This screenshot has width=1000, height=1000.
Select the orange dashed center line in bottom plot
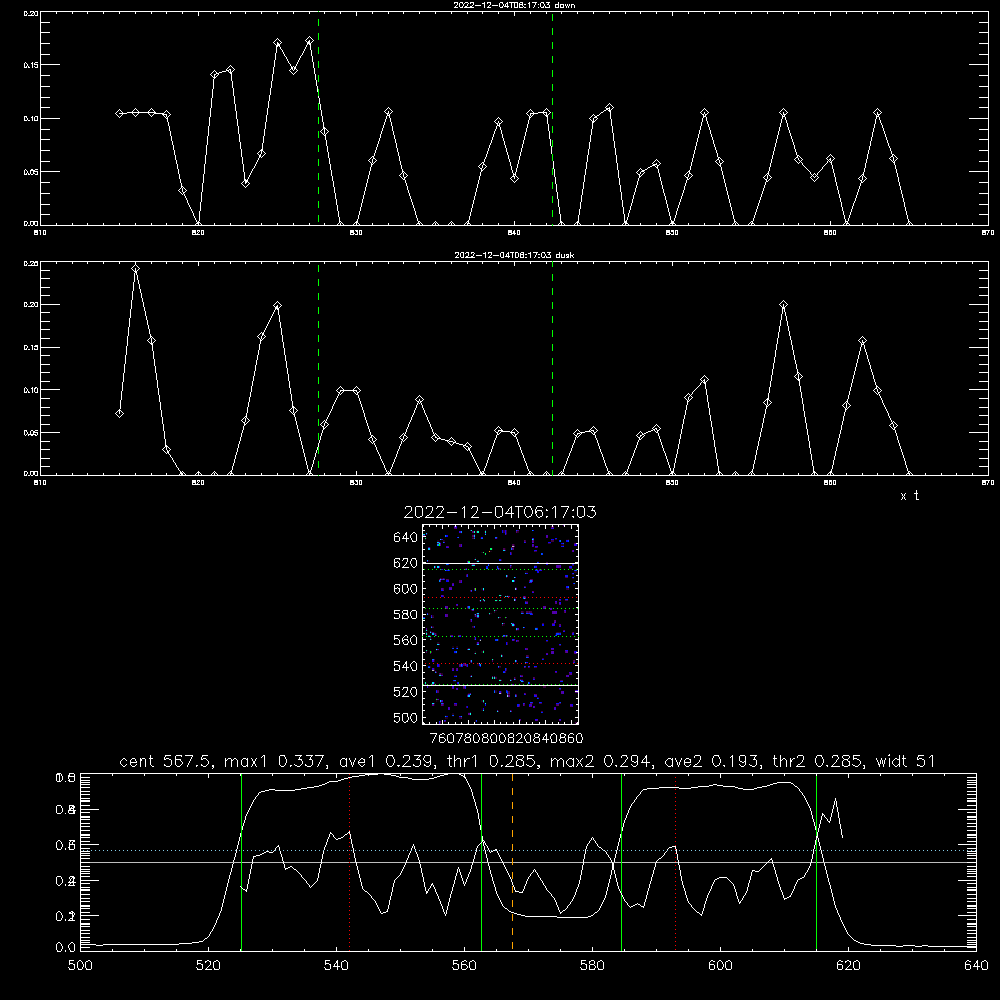point(512,861)
